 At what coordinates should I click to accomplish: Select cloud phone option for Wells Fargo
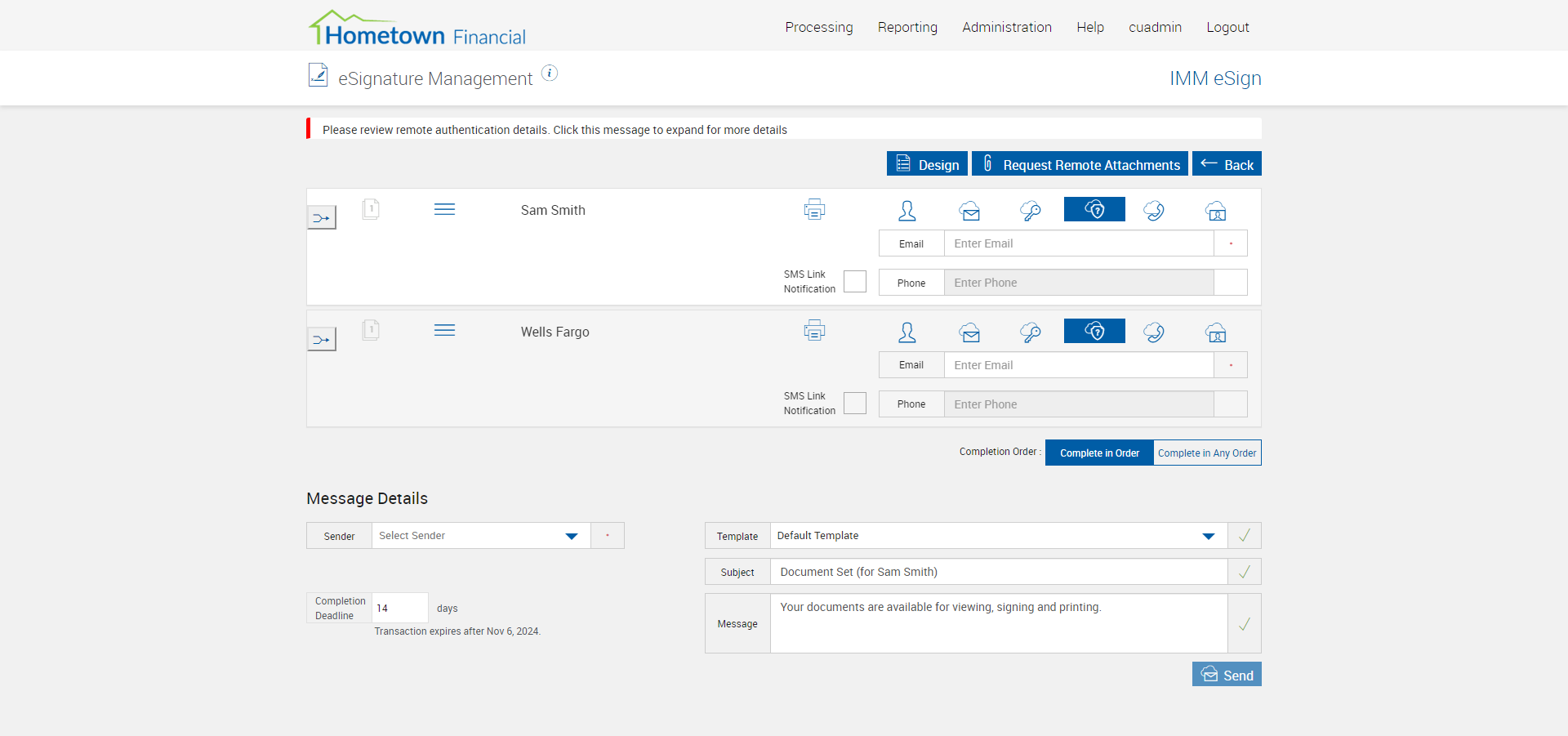[1154, 332]
